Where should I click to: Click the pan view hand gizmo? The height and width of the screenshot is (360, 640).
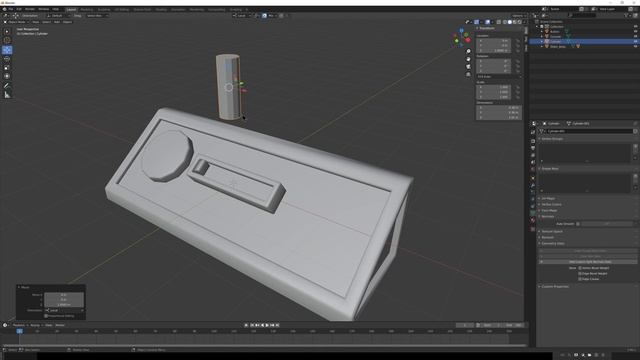point(468,59)
